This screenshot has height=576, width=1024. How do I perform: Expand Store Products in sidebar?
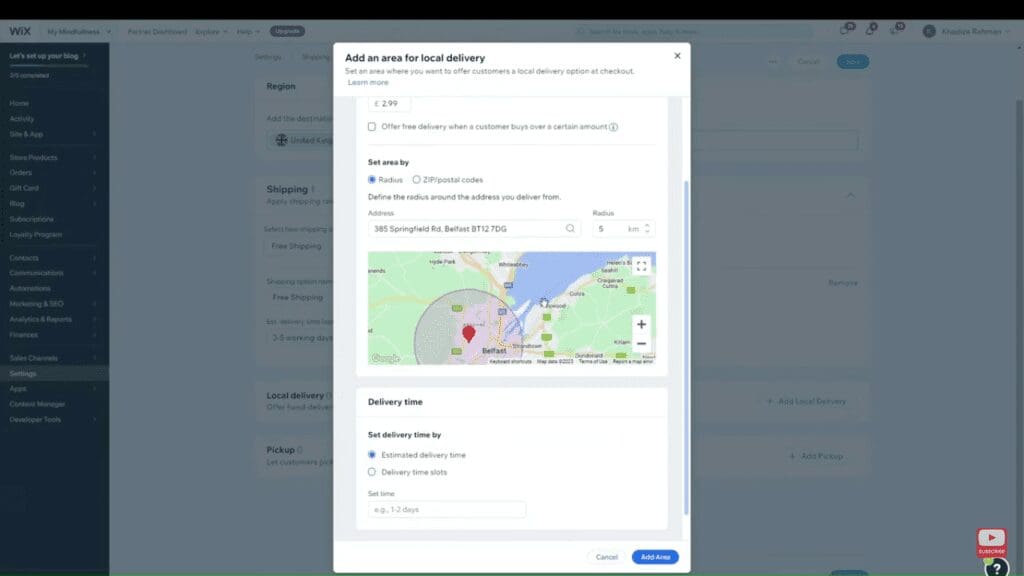pos(52,157)
